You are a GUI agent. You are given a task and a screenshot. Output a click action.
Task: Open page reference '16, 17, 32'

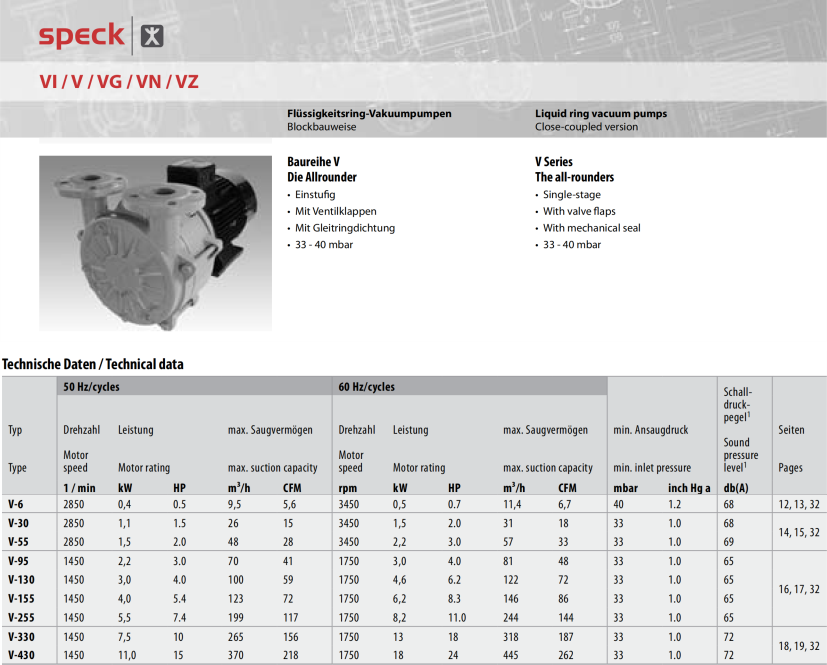[800, 590]
